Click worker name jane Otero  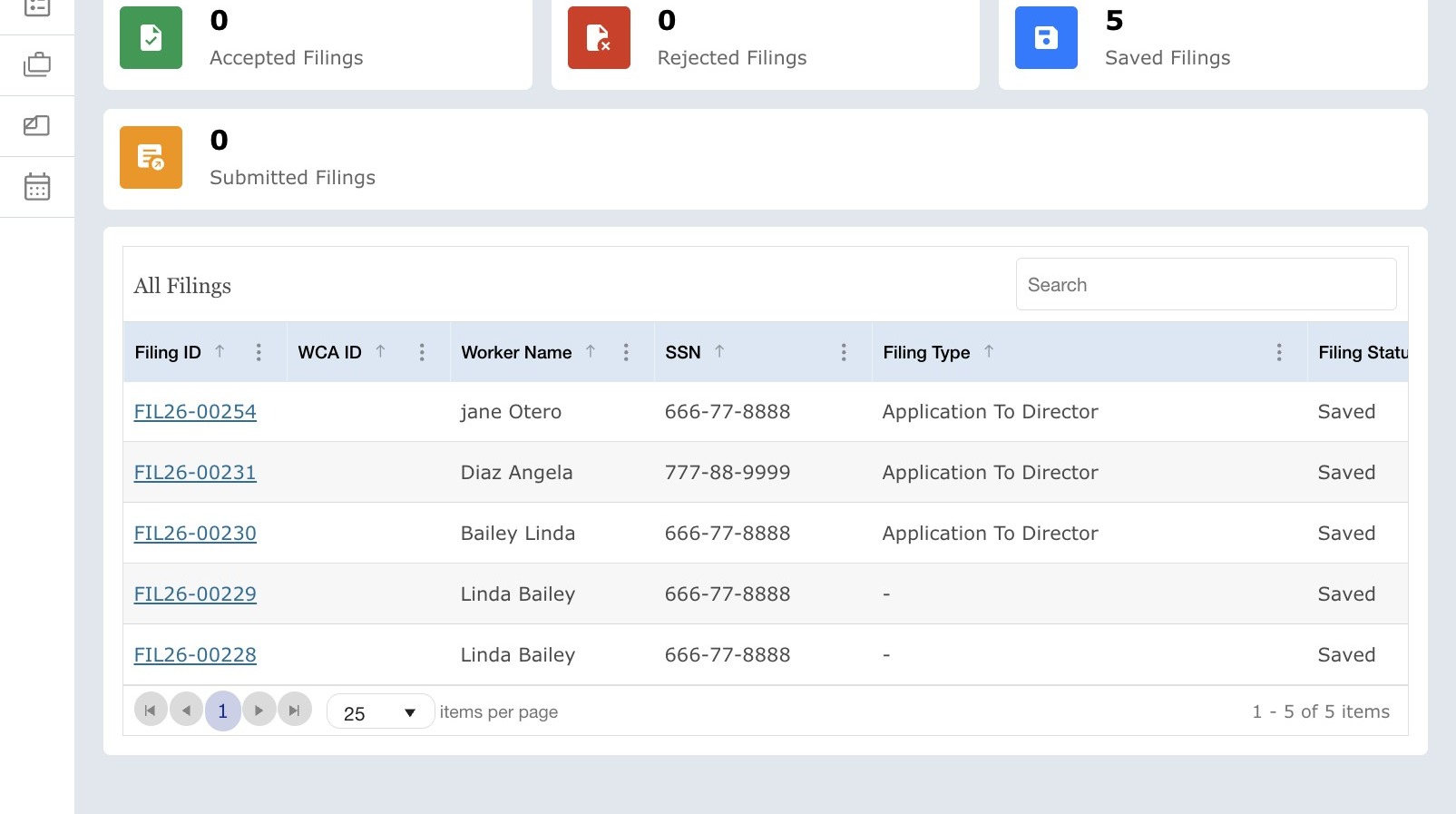(x=511, y=412)
